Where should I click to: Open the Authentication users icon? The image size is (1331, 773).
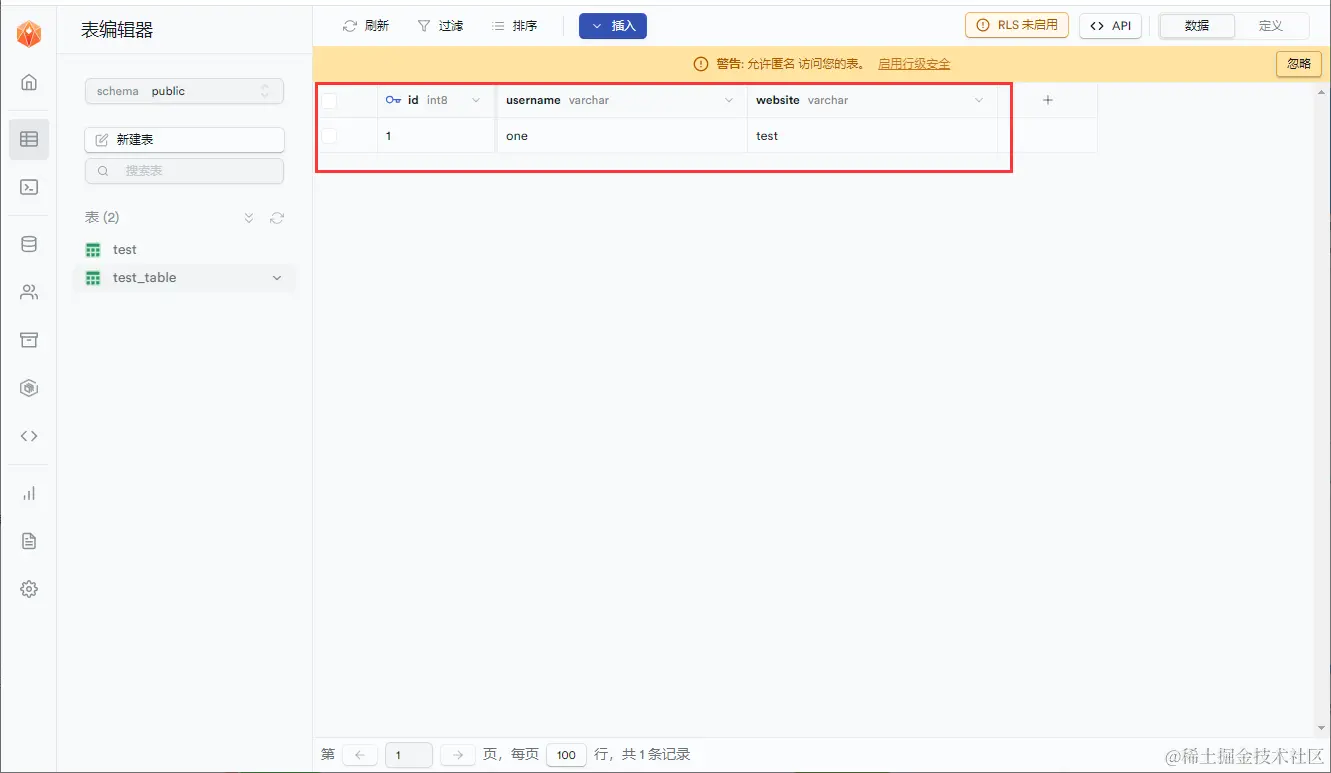(29, 292)
